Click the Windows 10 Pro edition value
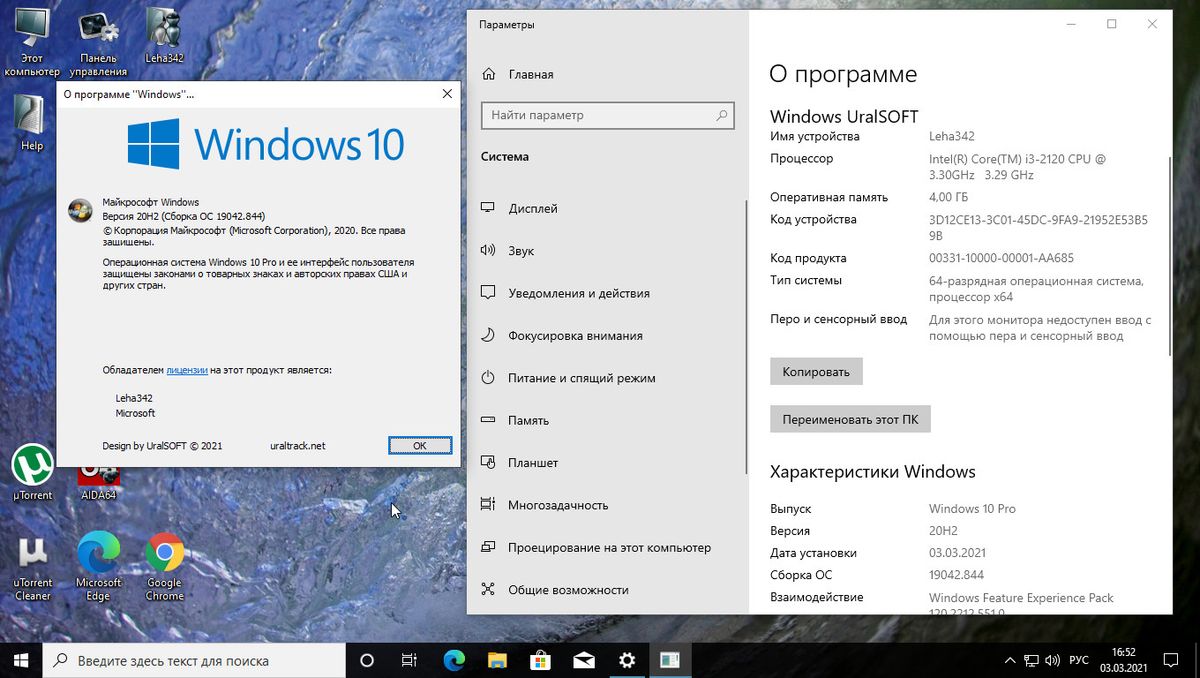This screenshot has height=678, width=1200. [x=972, y=509]
